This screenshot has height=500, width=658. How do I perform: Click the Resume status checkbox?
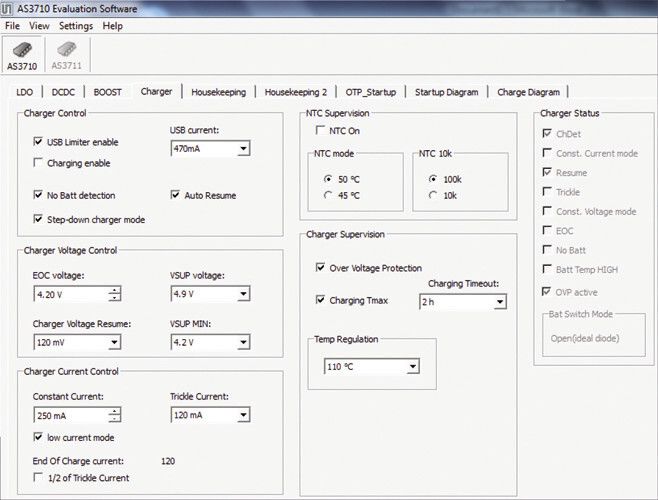tap(547, 172)
